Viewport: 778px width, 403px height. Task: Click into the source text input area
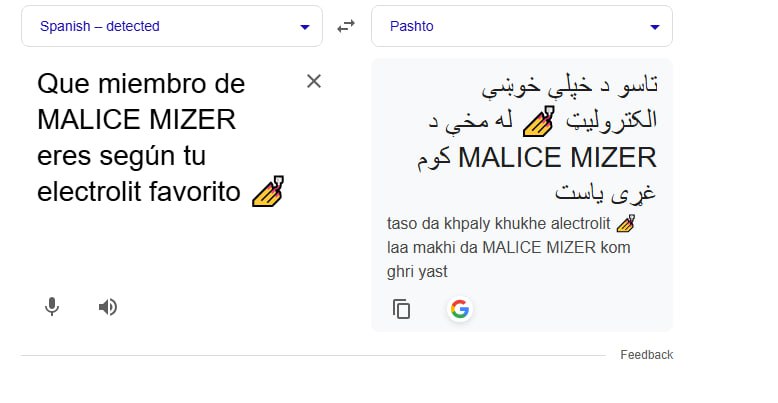pyautogui.click(x=160, y=240)
